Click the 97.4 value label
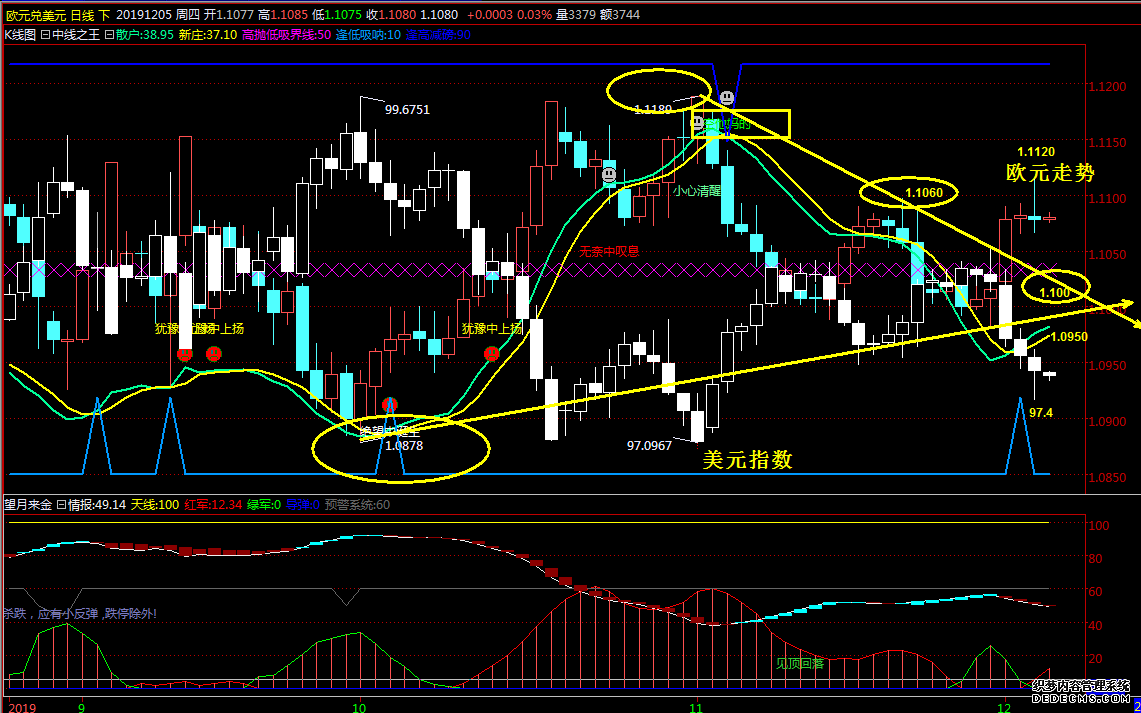Image resolution: width=1141 pixels, height=713 pixels. click(1041, 413)
